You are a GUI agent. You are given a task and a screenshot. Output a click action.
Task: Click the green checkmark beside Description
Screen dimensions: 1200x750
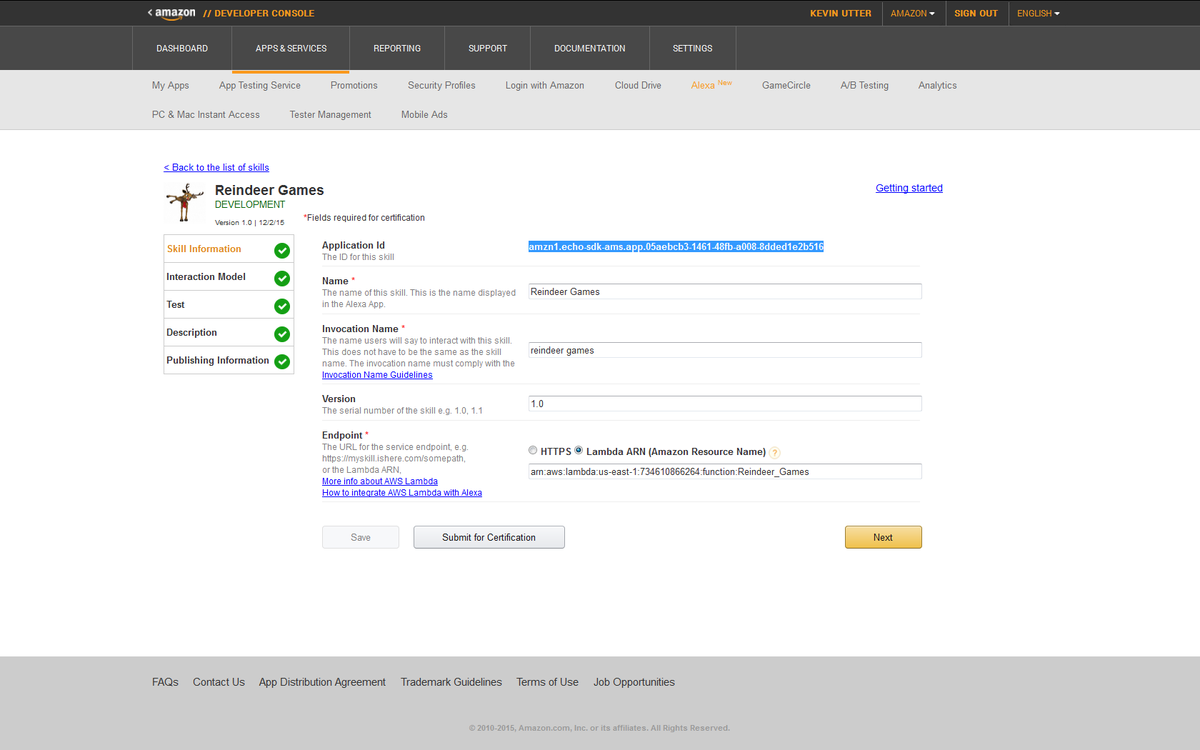point(282,334)
